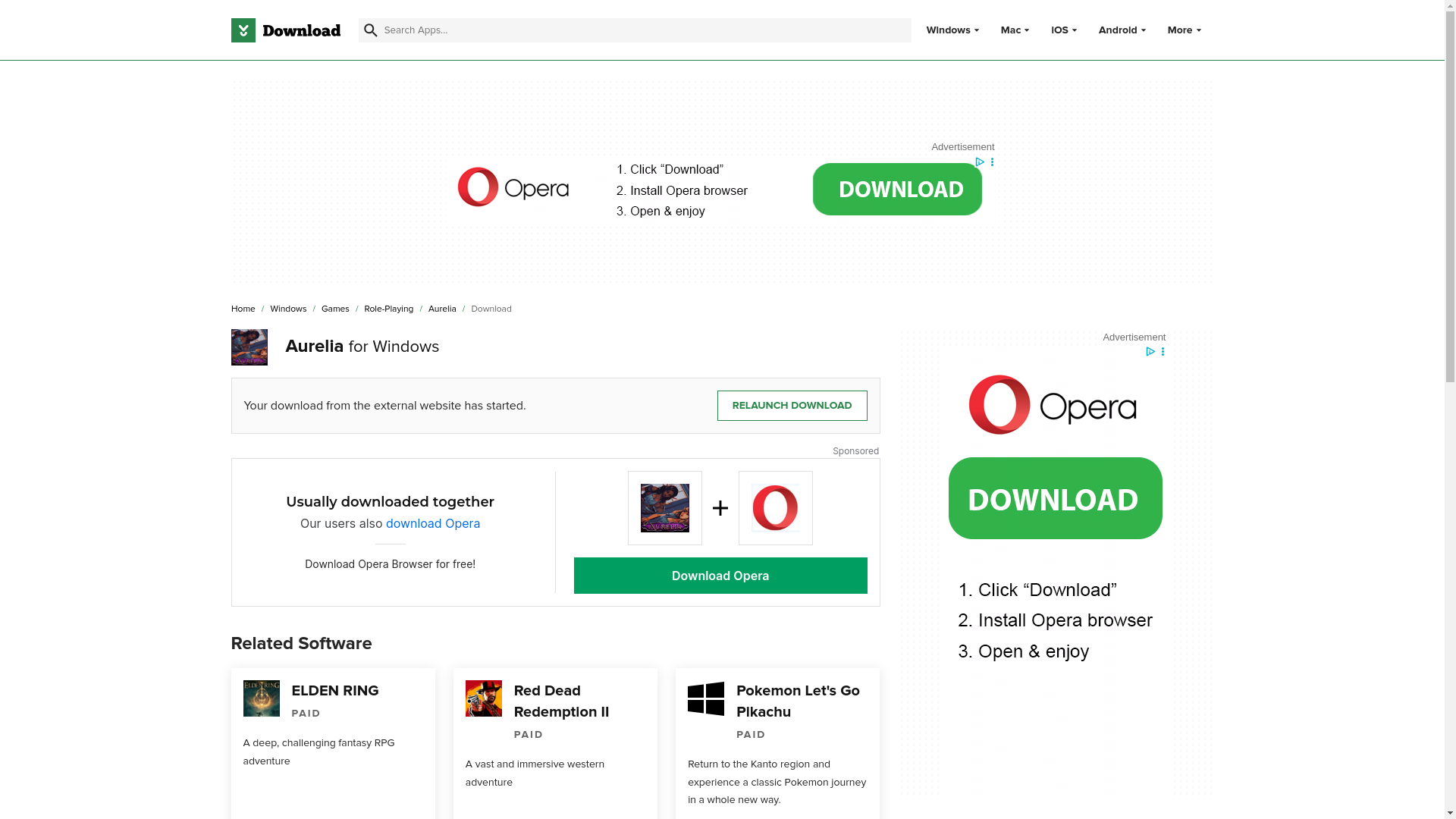Open ELDEN RING title link

pos(335,691)
